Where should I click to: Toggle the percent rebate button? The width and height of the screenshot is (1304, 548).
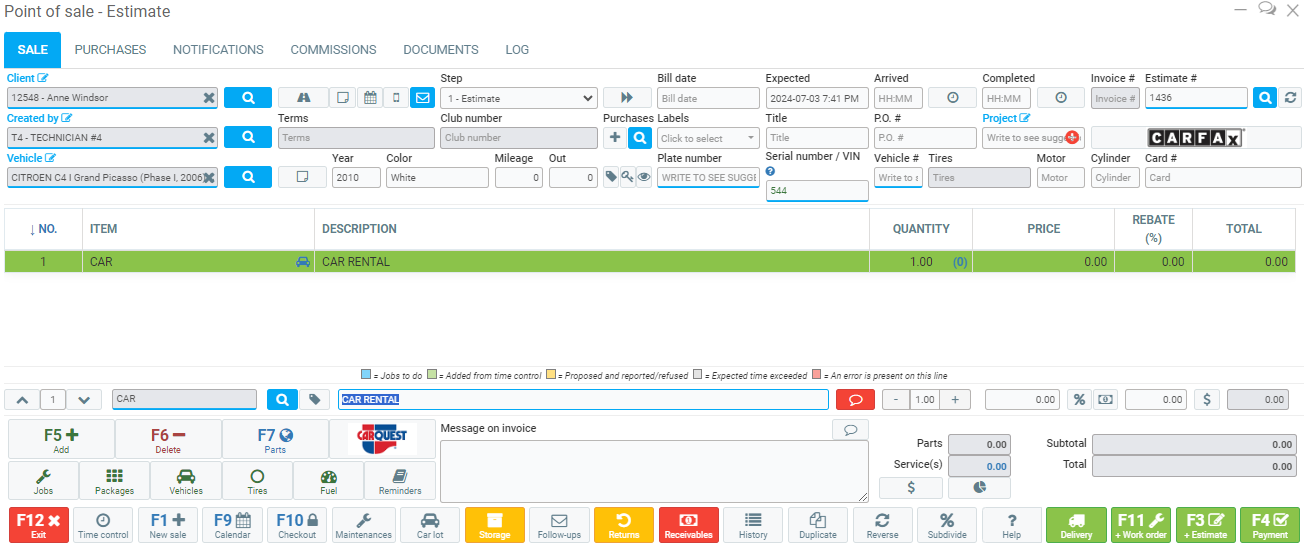point(1079,399)
